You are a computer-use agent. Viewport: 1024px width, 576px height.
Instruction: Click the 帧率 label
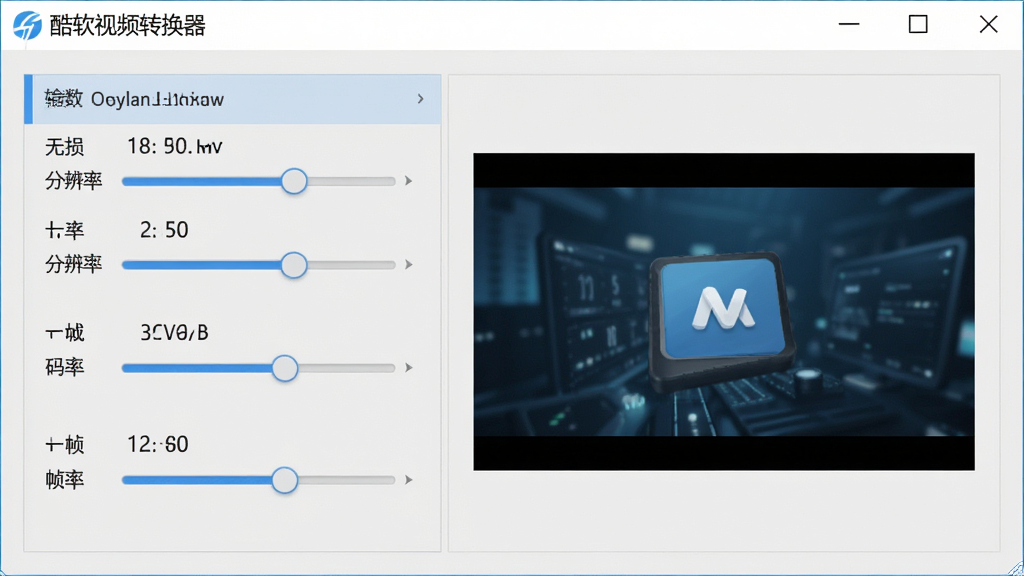[x=65, y=480]
